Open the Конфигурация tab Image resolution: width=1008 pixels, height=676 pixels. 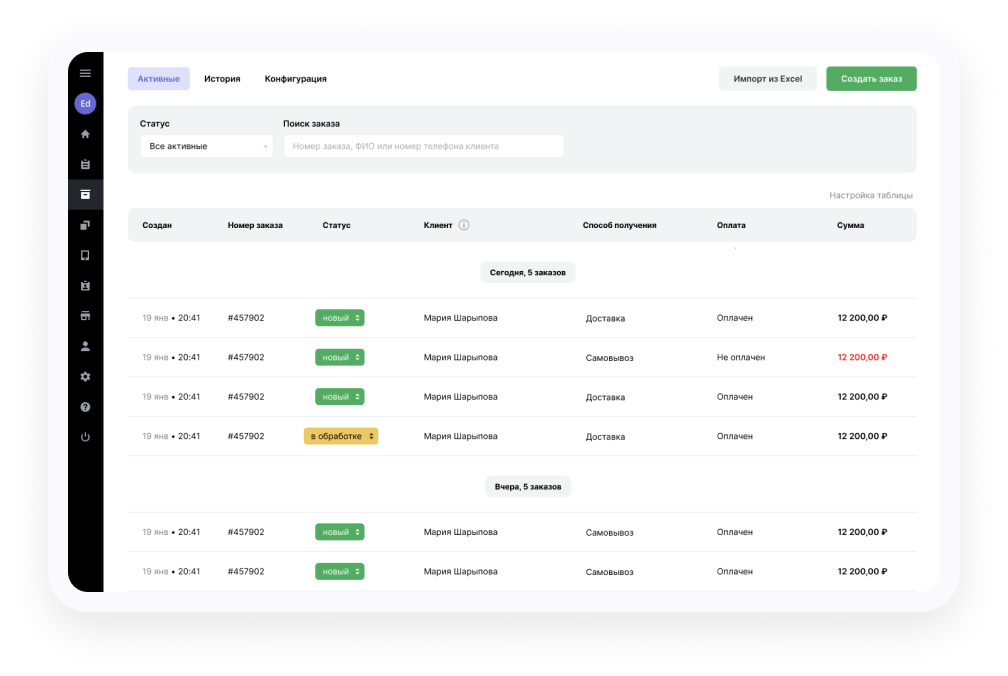coord(296,78)
